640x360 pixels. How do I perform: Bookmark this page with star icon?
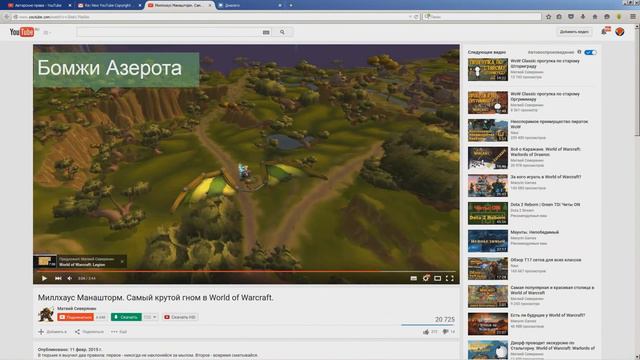[548, 17]
